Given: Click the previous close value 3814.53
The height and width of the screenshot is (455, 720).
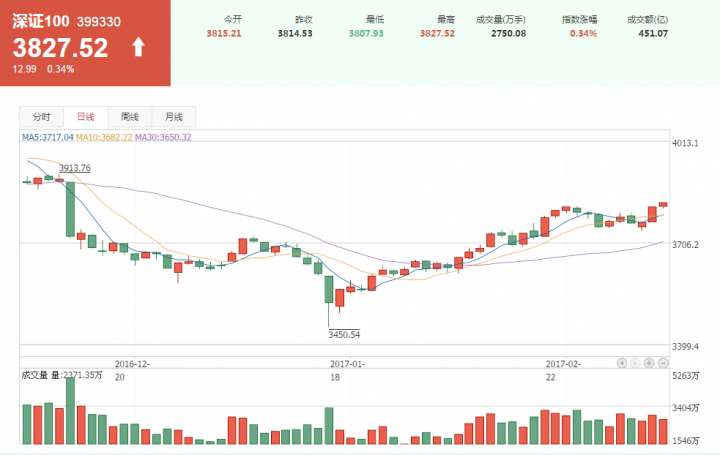Looking at the screenshot, I should tap(295, 34).
